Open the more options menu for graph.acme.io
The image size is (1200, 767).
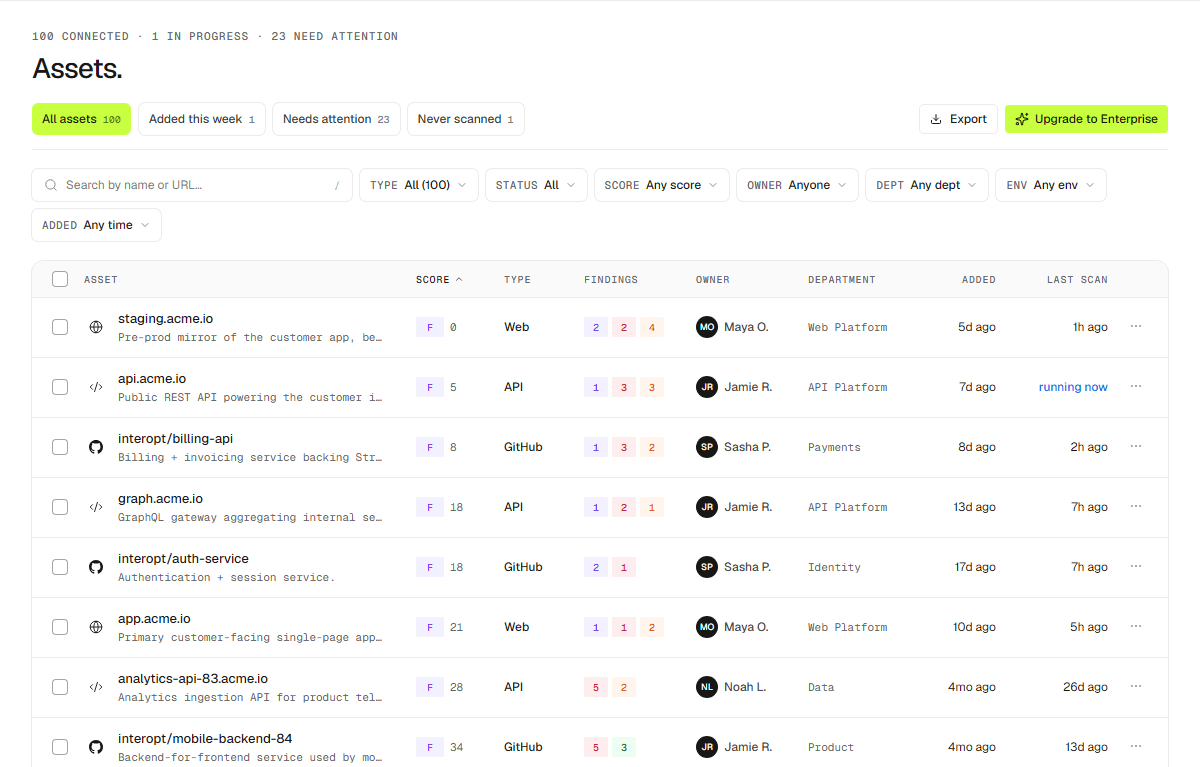(x=1136, y=506)
